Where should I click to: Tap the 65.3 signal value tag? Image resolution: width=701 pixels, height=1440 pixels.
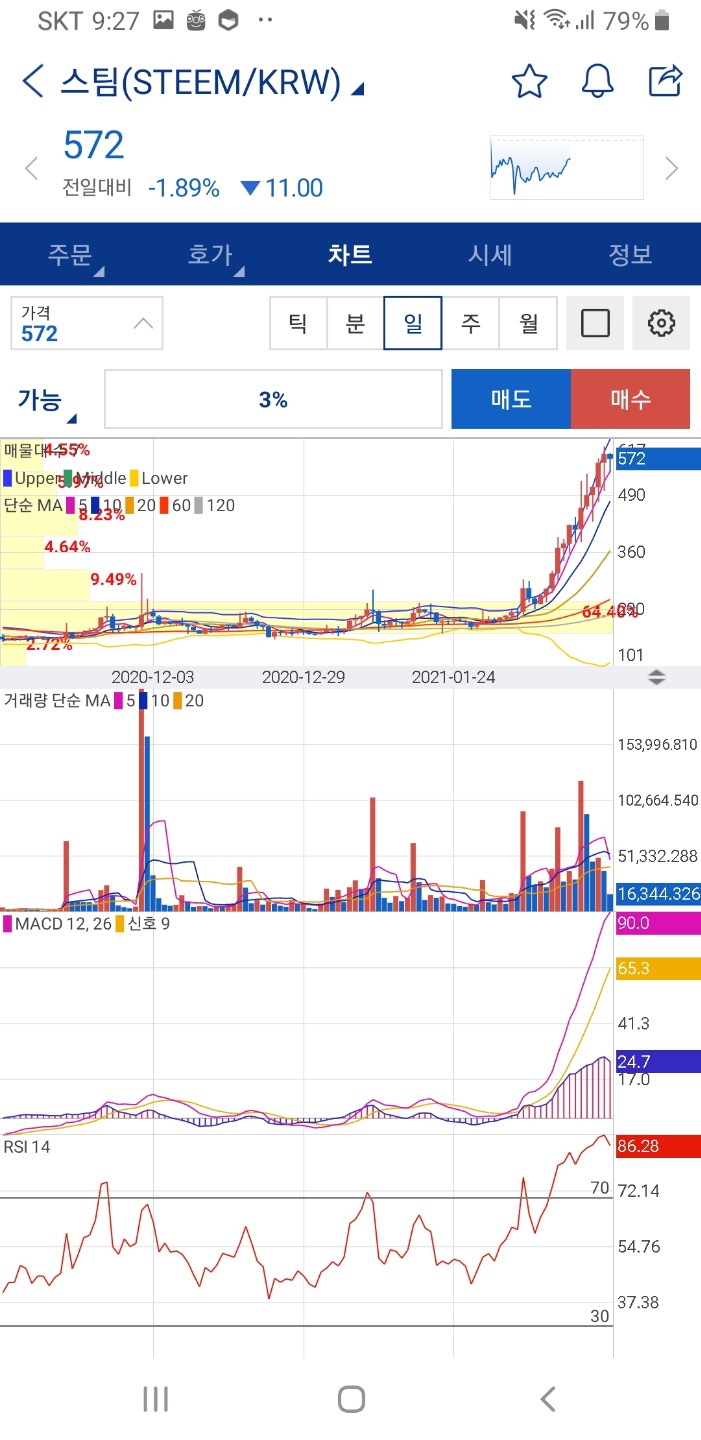coord(656,968)
